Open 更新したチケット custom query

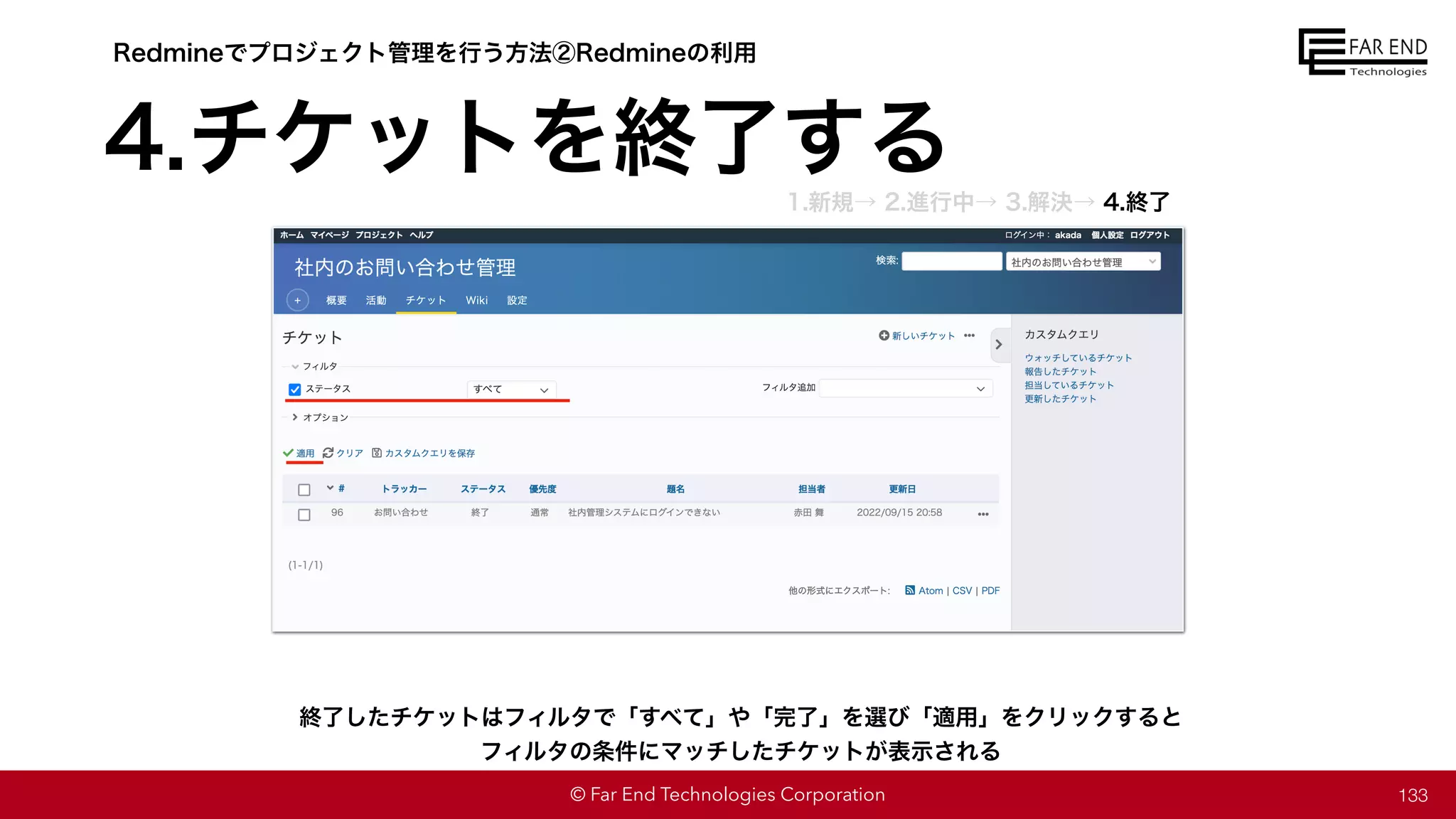pos(1060,398)
